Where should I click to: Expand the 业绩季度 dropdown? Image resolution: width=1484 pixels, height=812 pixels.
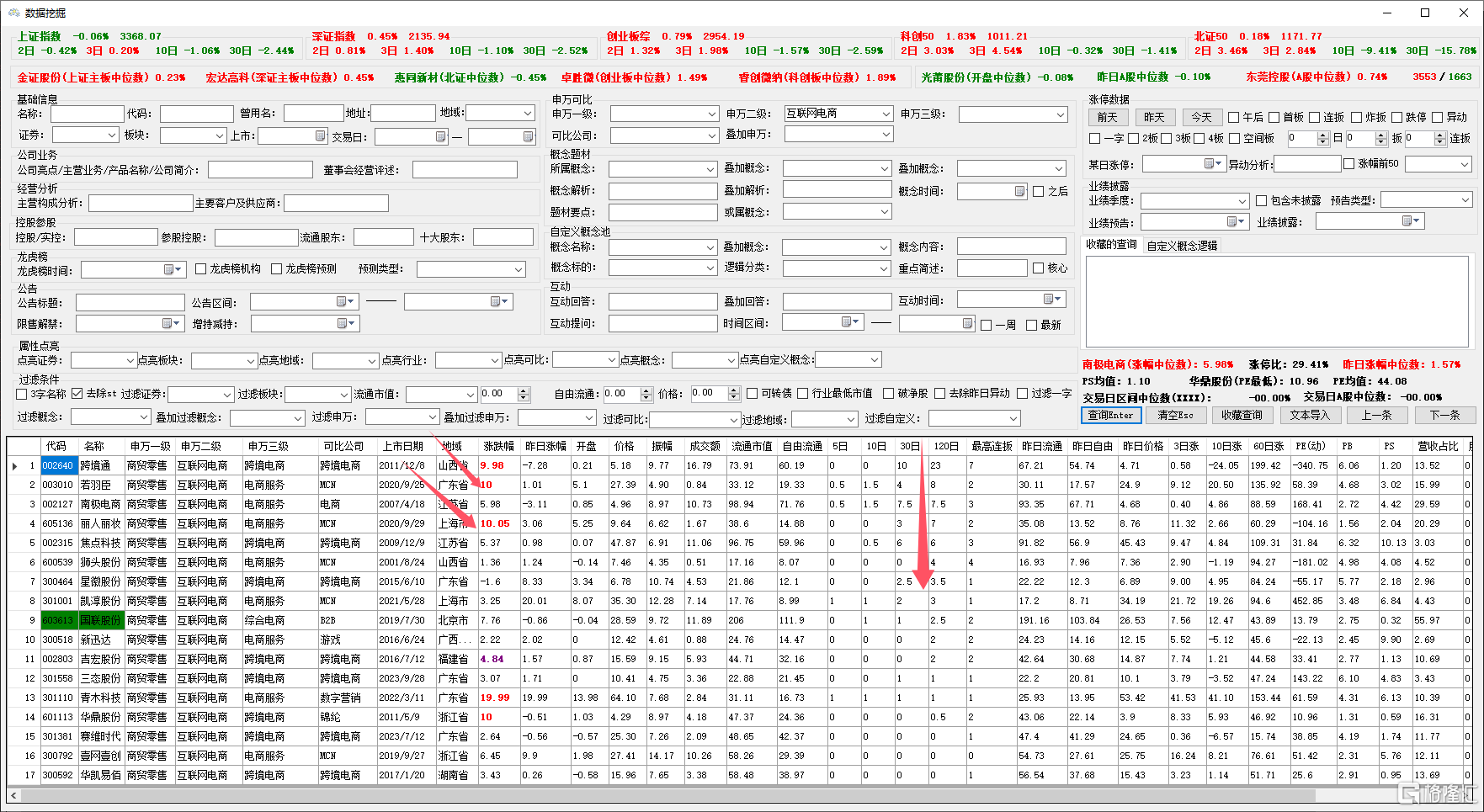(x=1242, y=201)
